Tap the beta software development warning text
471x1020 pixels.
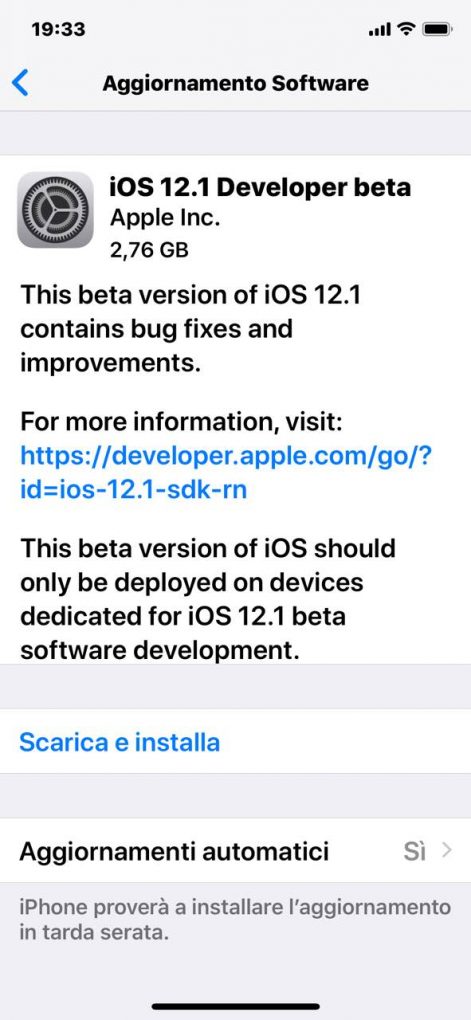[x=208, y=599]
